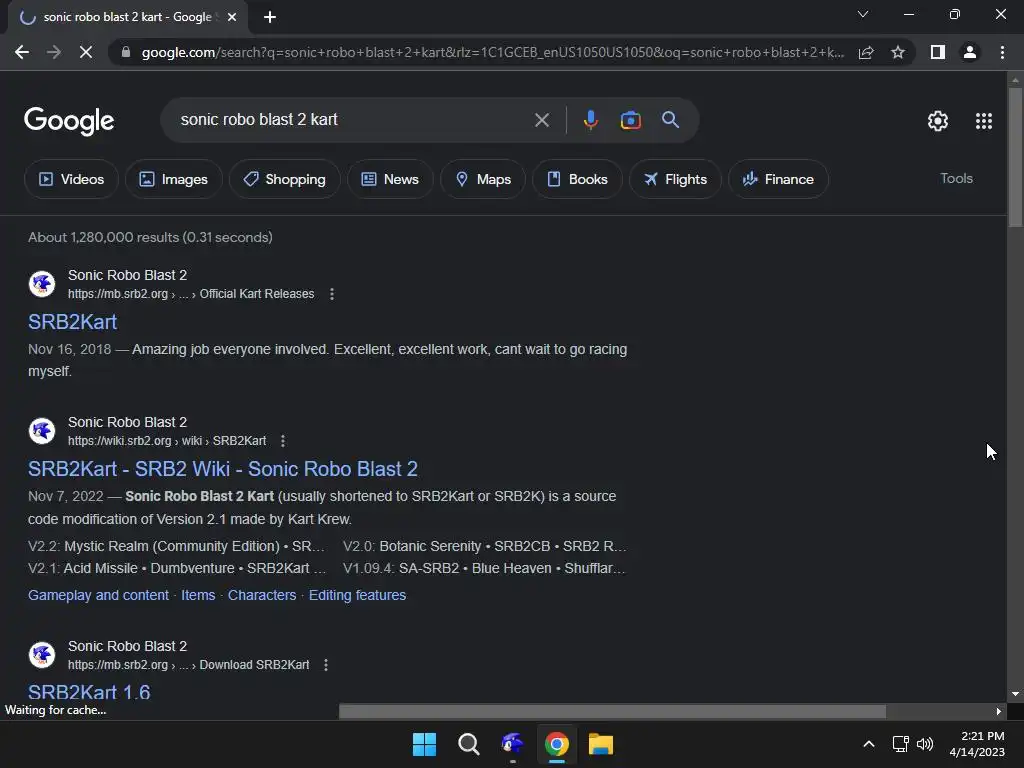
Task: Switch to the Flights filter
Action: tap(675, 179)
